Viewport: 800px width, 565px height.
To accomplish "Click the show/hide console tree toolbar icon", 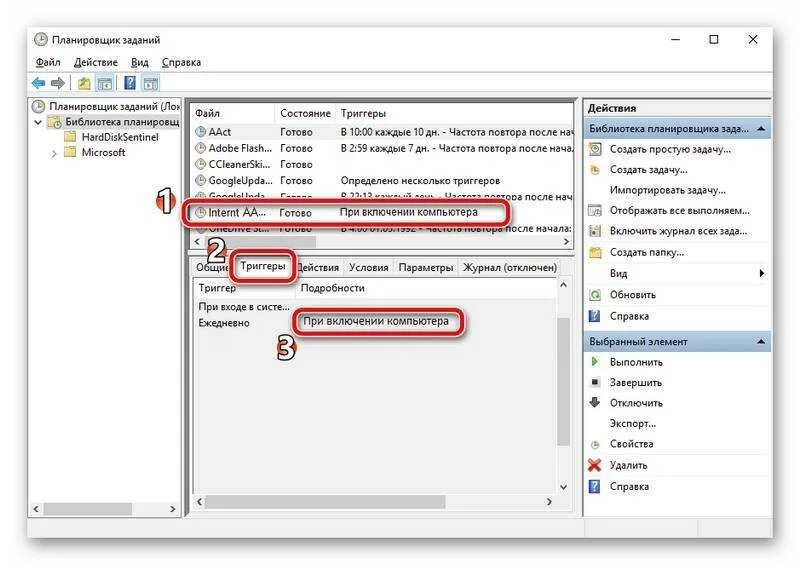I will coord(105,83).
